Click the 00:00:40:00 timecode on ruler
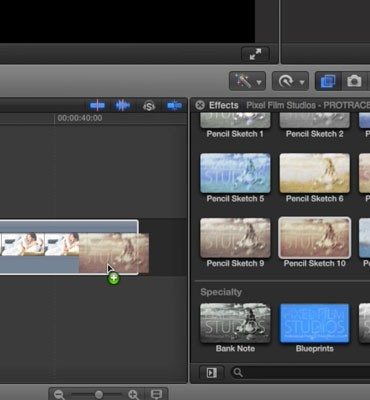Image resolution: width=370 pixels, height=400 pixels. pos(80,118)
